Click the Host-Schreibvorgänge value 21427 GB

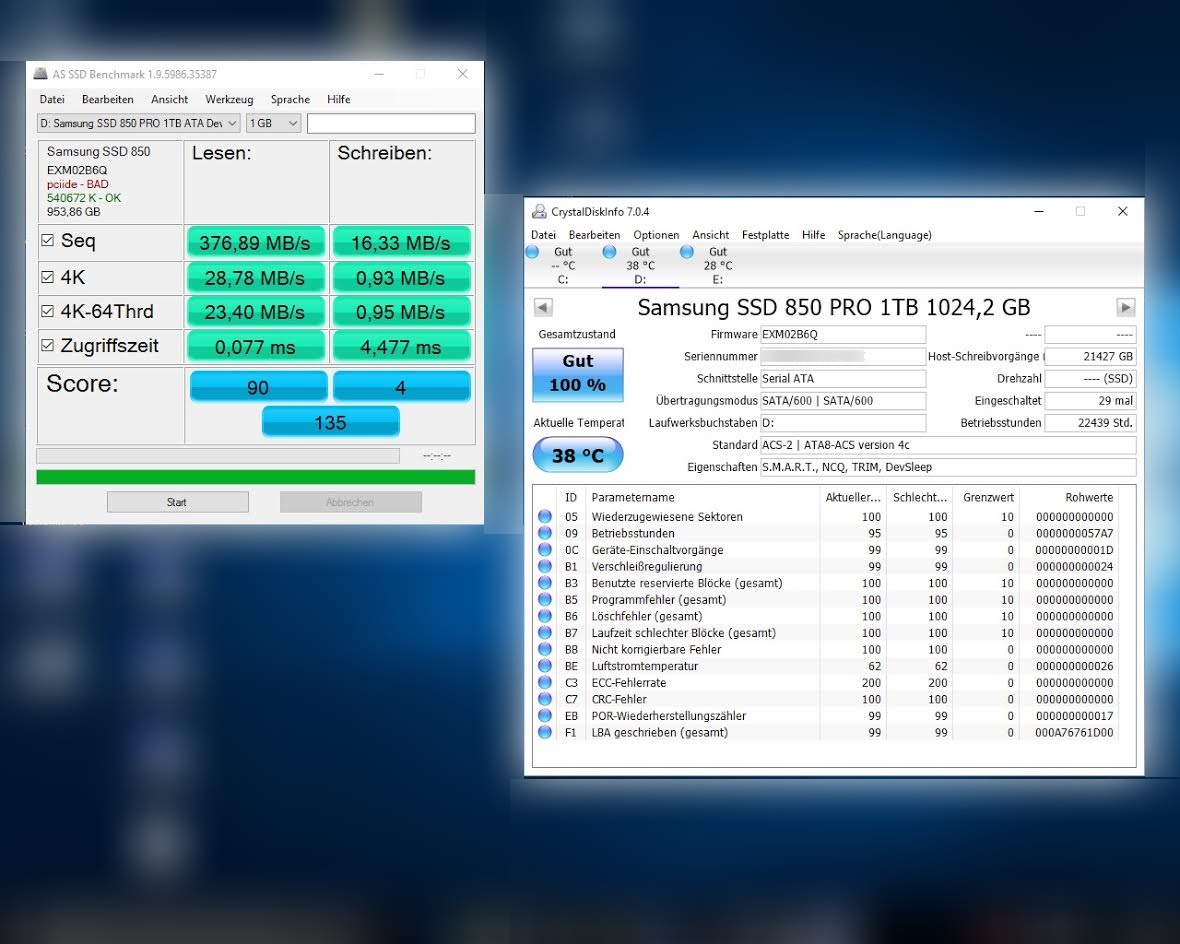(x=1090, y=356)
